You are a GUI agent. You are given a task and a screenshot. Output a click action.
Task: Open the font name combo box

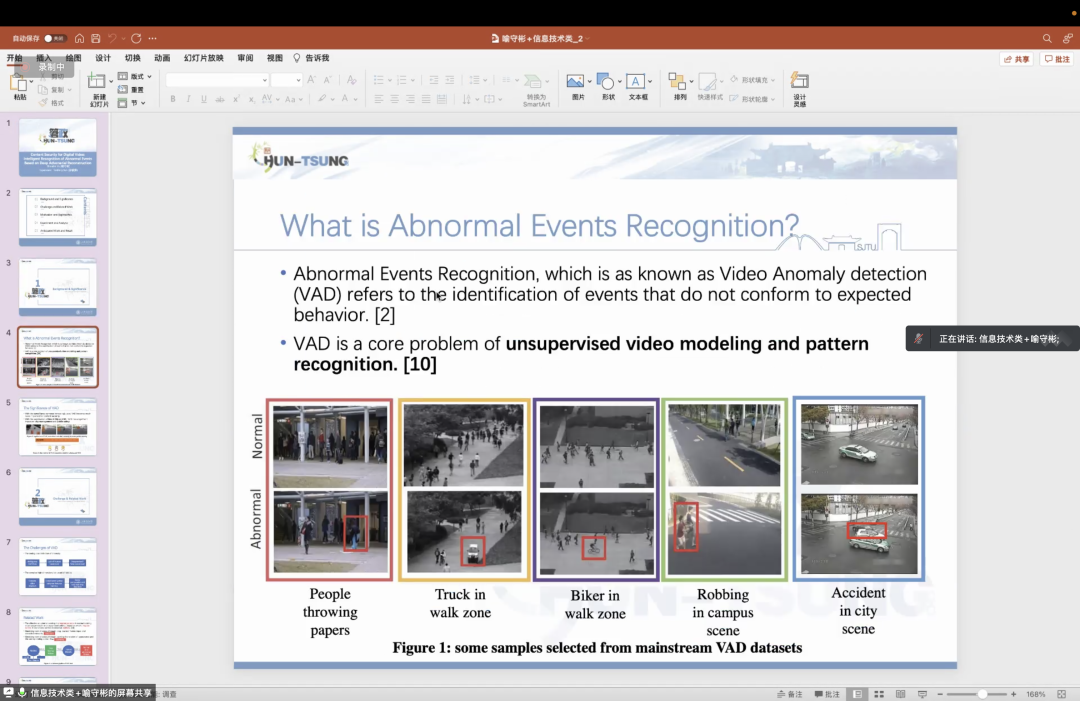217,80
